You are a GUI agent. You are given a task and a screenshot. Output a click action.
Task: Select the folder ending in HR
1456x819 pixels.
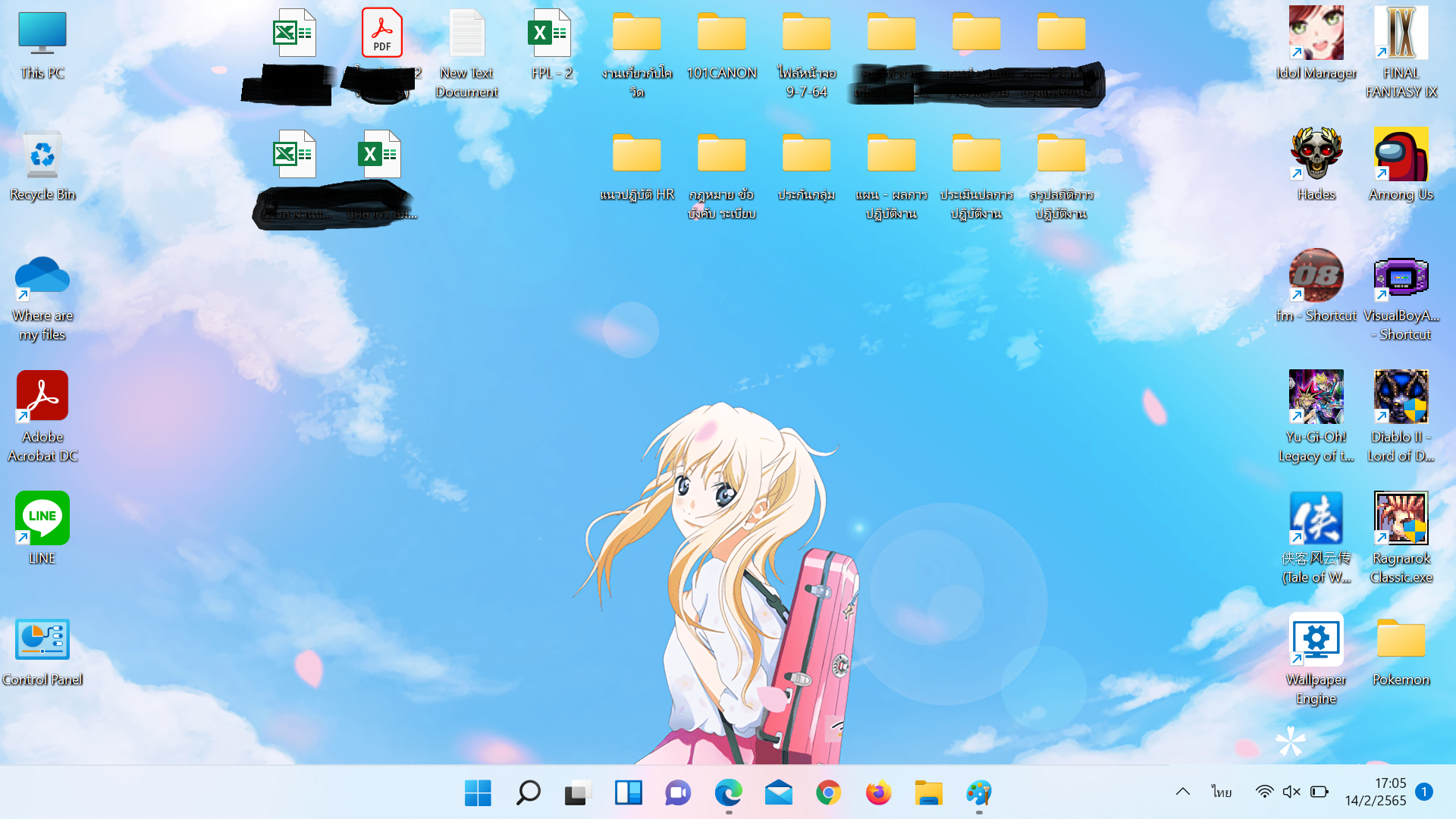point(636,167)
